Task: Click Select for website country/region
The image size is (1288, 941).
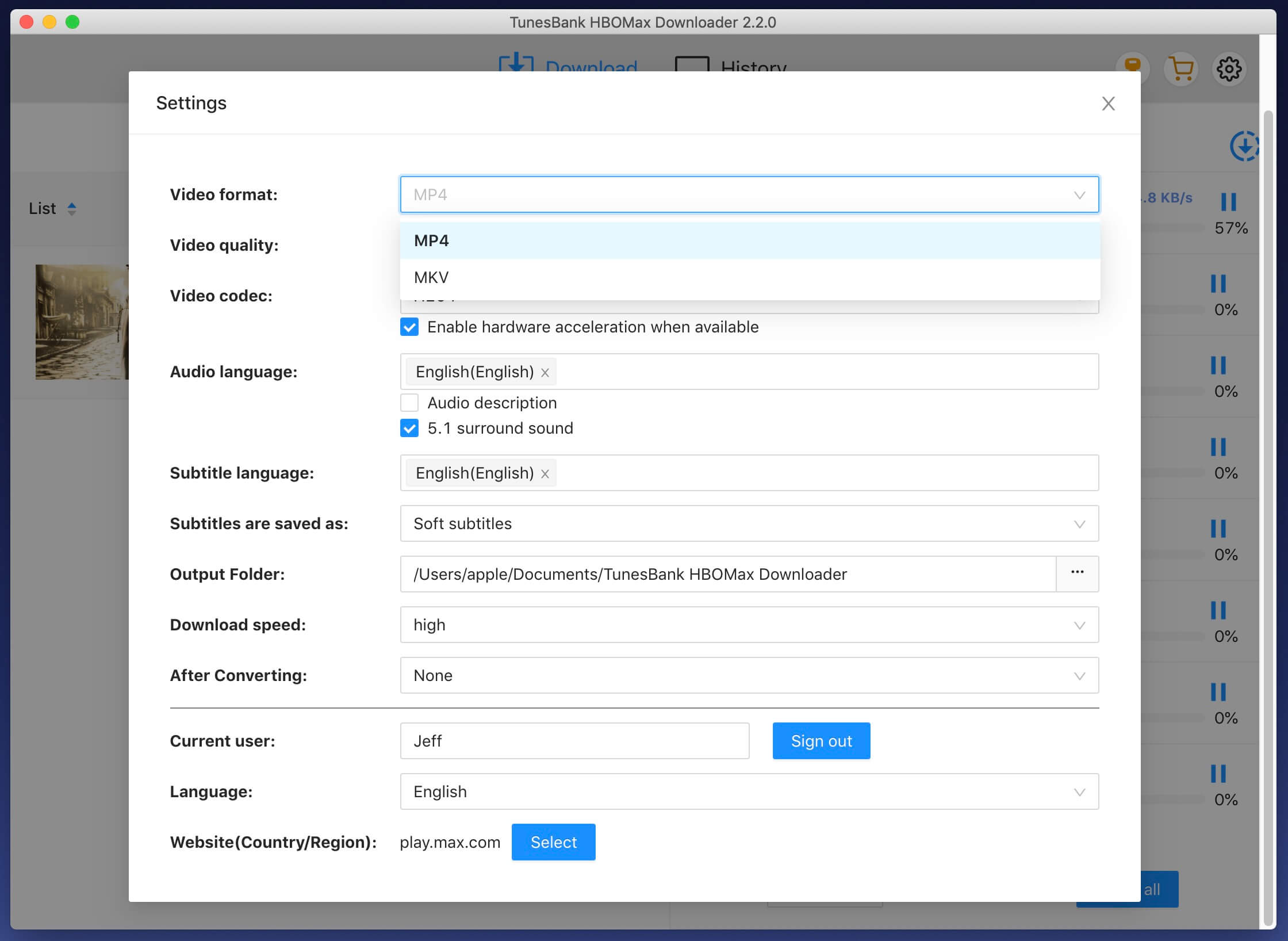Action: tap(553, 842)
